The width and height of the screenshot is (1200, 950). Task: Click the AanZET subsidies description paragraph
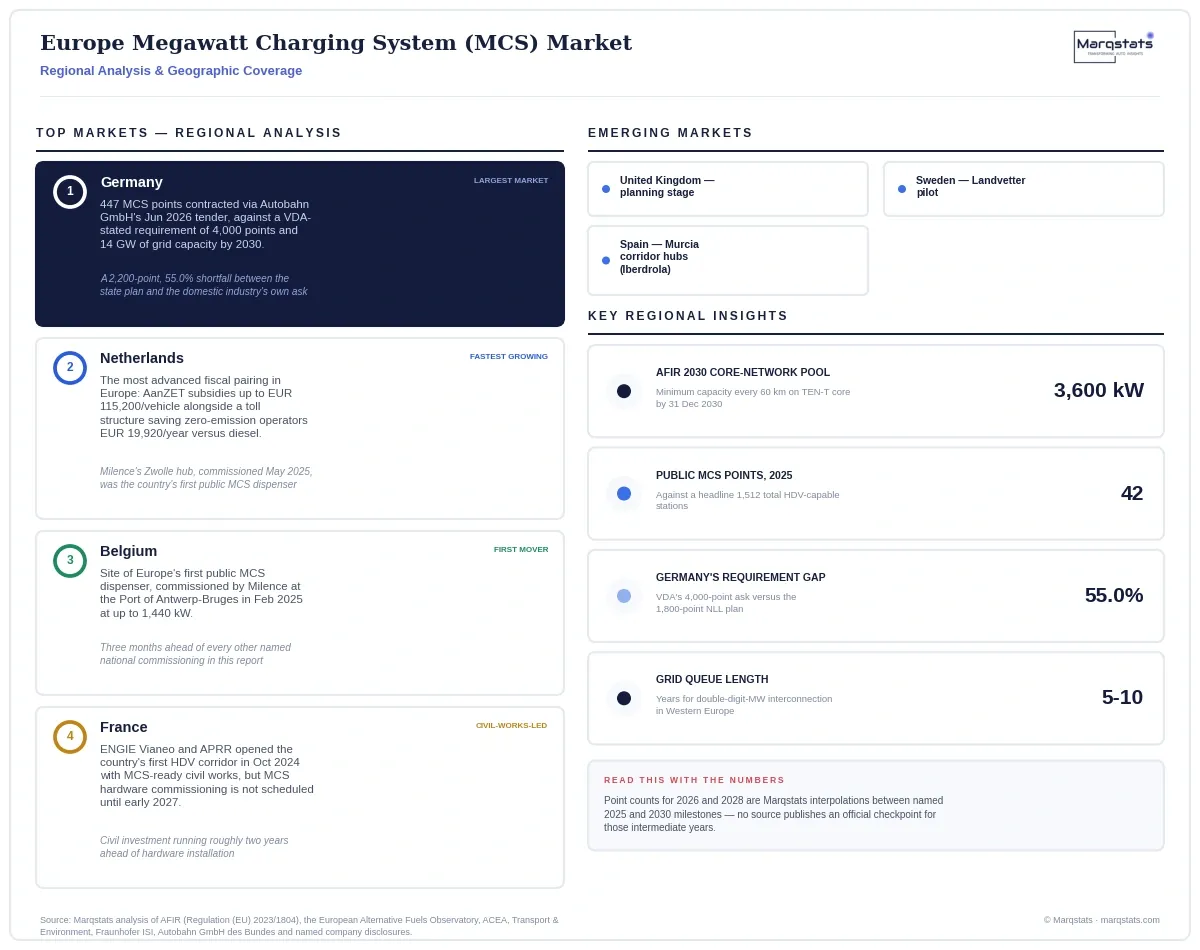[x=204, y=407]
